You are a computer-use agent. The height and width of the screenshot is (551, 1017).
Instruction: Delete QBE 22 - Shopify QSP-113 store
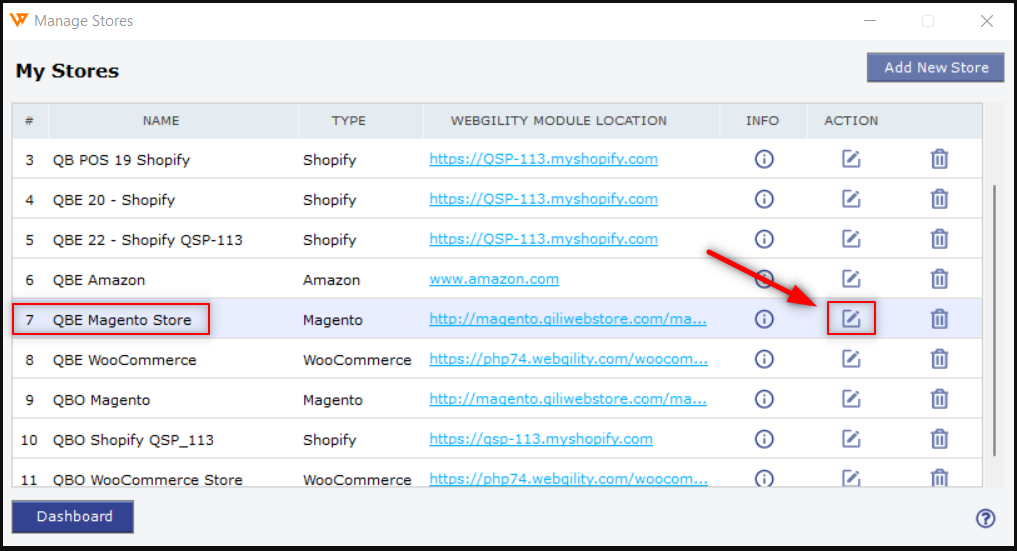[939, 239]
